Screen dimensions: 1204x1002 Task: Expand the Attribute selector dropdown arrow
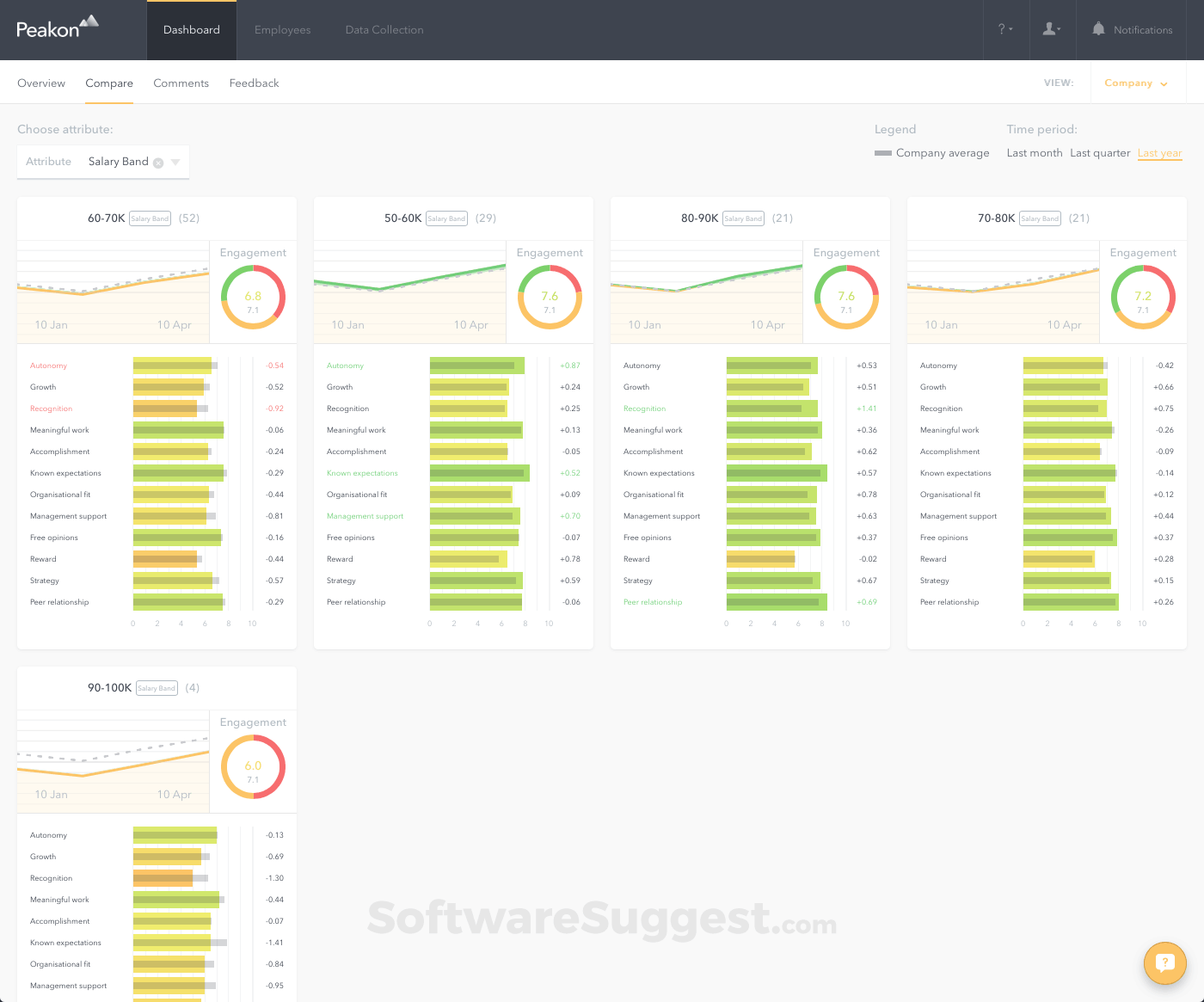(x=175, y=162)
